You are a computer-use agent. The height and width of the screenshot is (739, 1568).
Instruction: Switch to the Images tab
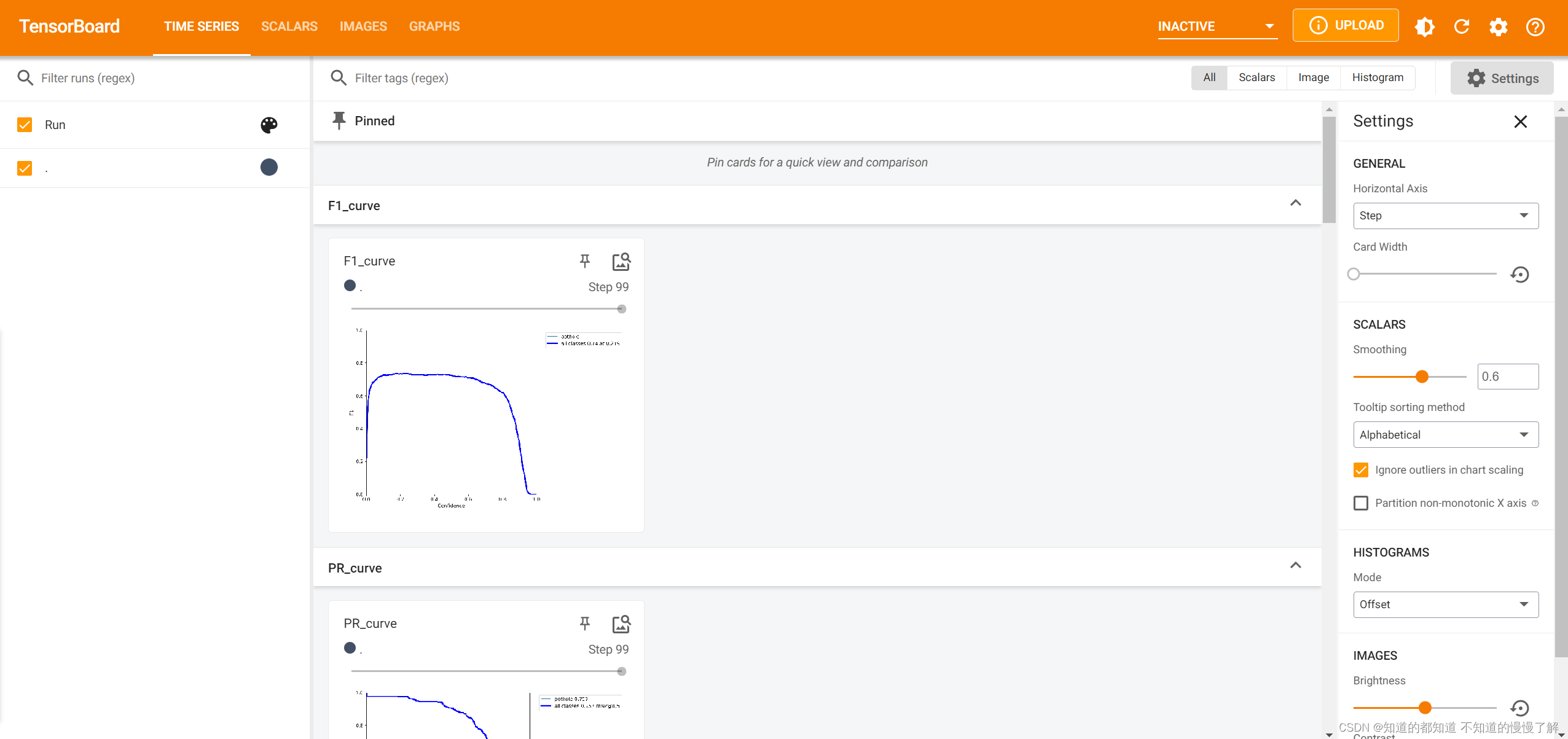363,26
